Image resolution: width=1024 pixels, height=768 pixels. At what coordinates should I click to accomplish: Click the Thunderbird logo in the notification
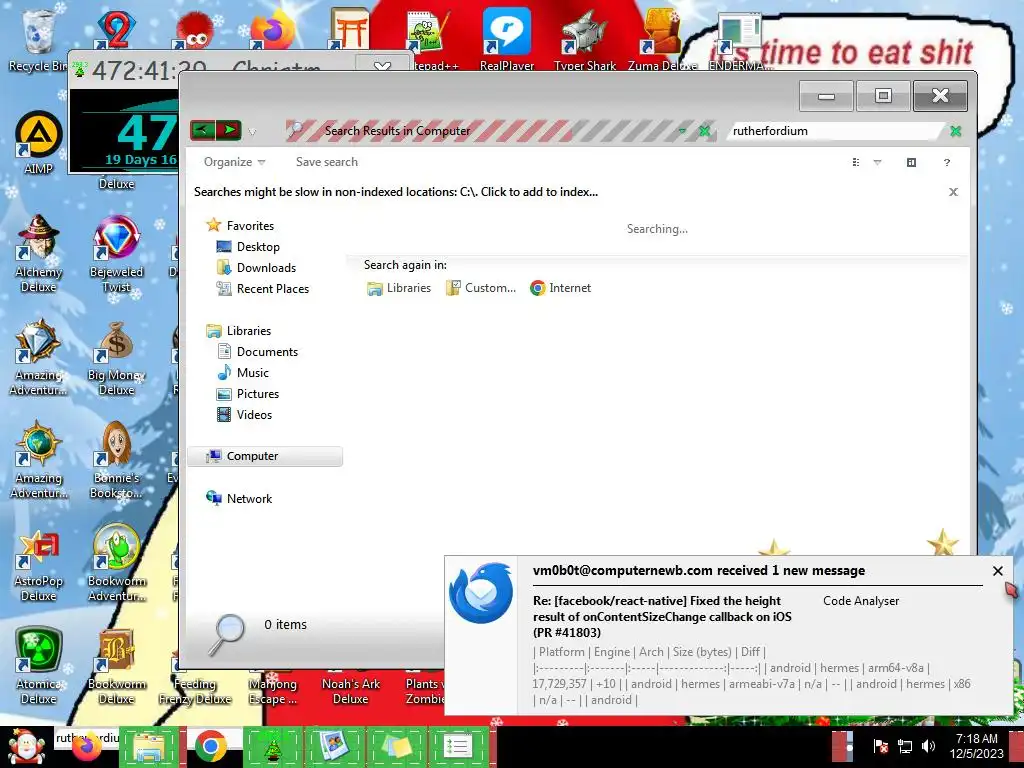(x=481, y=592)
